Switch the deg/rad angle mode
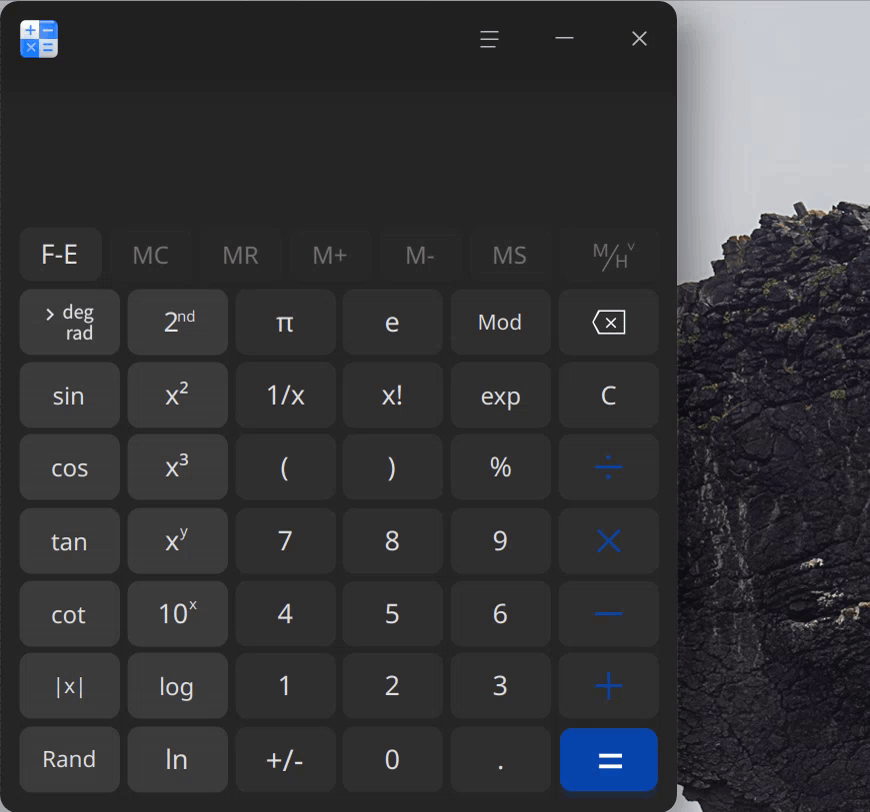 tap(69, 322)
